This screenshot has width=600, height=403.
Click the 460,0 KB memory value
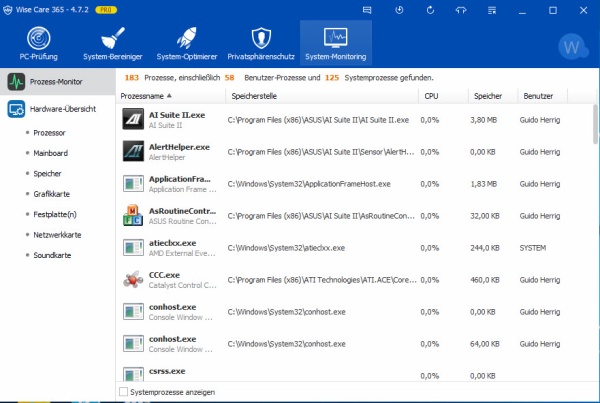tap(484, 280)
